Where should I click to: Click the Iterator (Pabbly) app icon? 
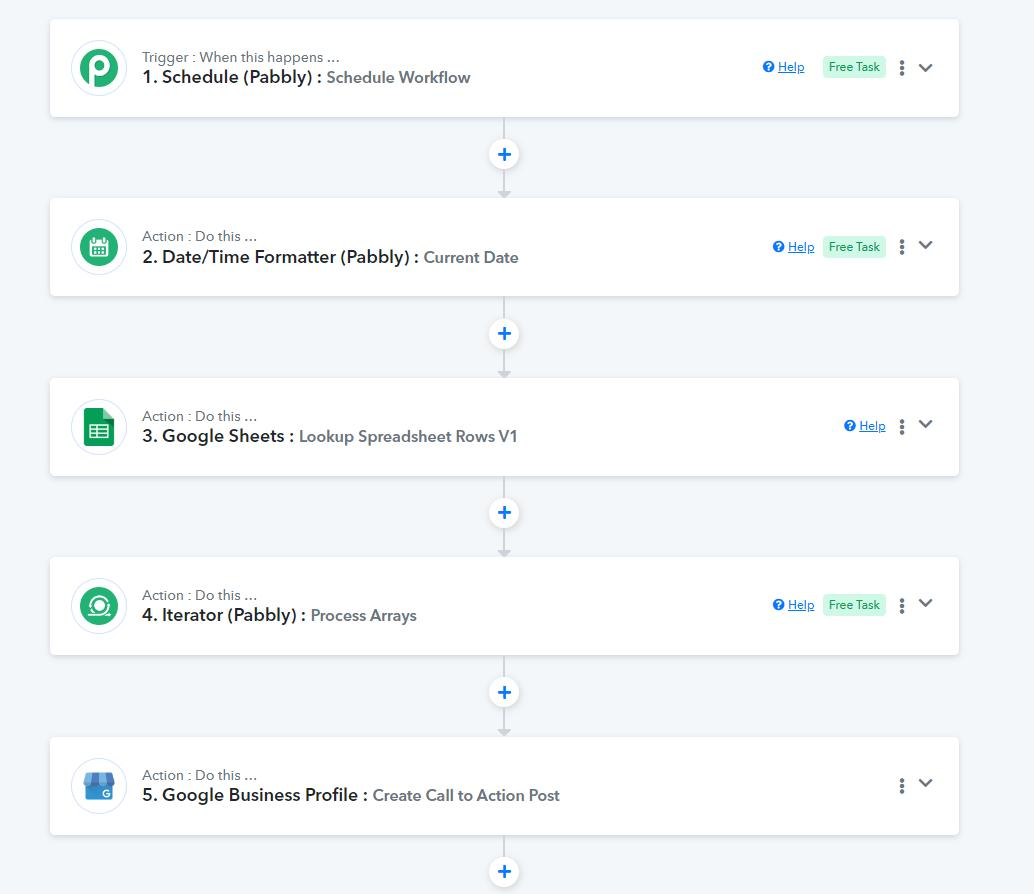coord(99,606)
